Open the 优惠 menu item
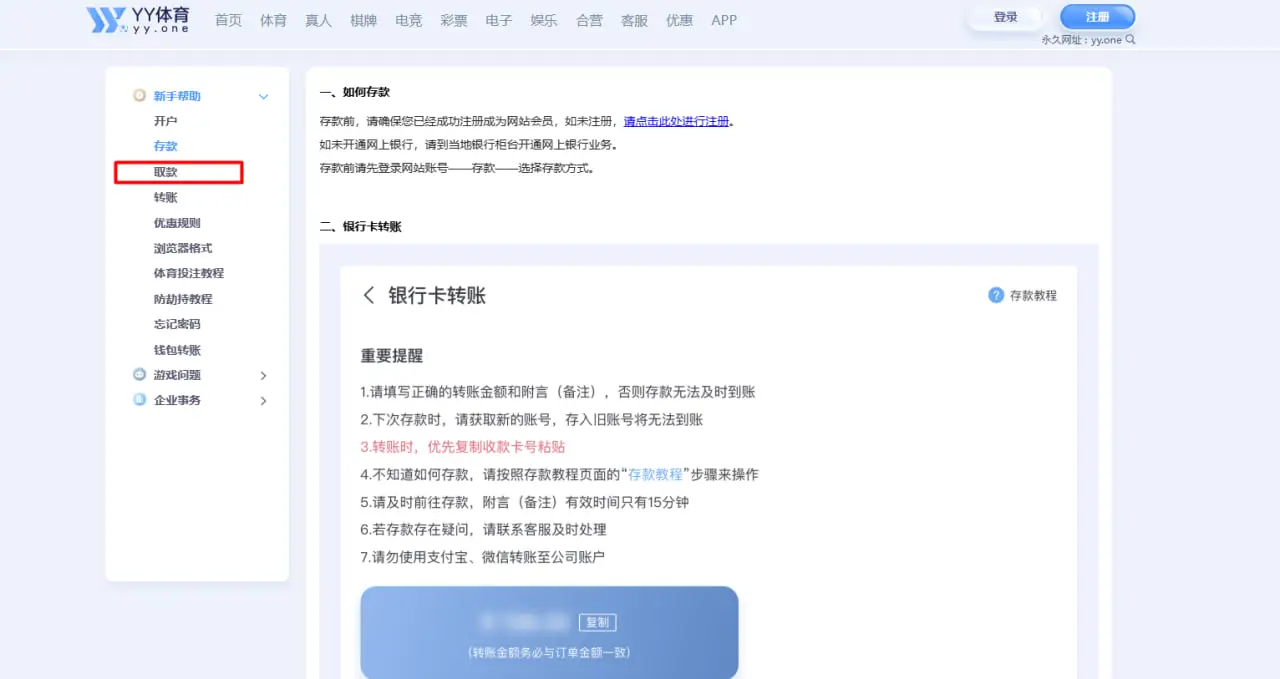This screenshot has height=679, width=1280. [x=679, y=19]
